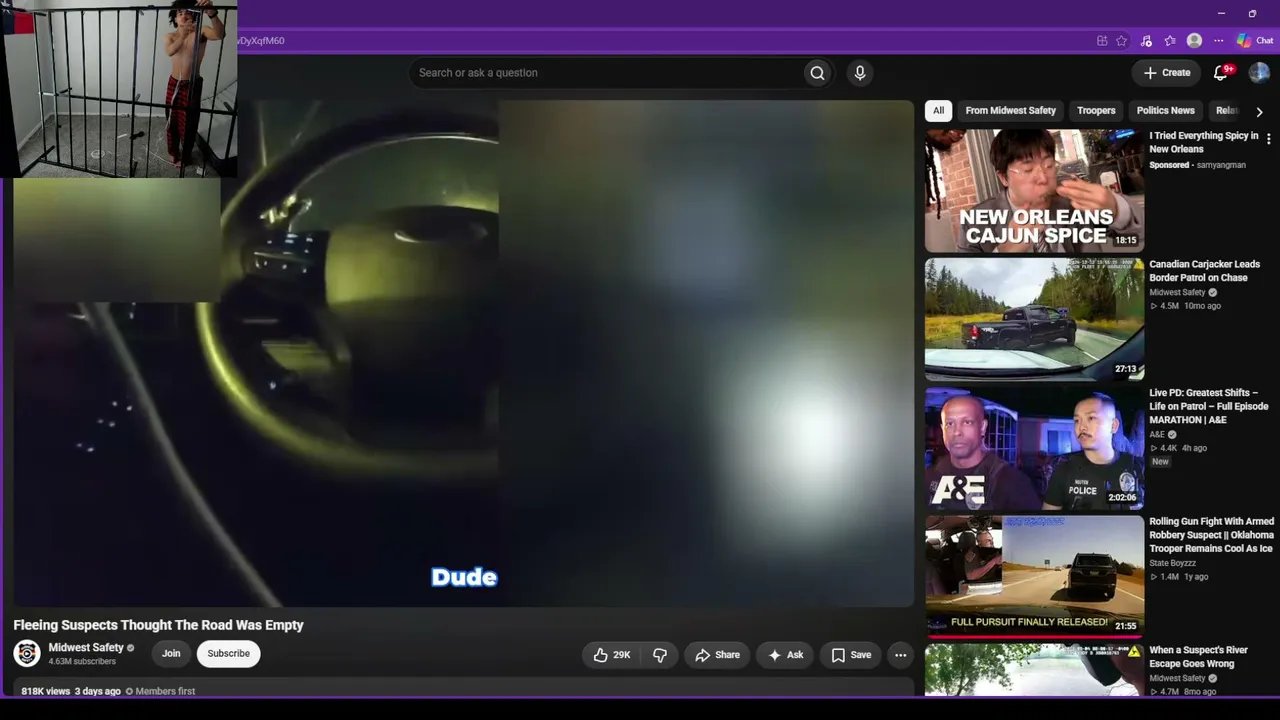The height and width of the screenshot is (720, 1280).
Task: Open the Rolling Gun Fight video thumbnail
Action: click(x=1034, y=577)
